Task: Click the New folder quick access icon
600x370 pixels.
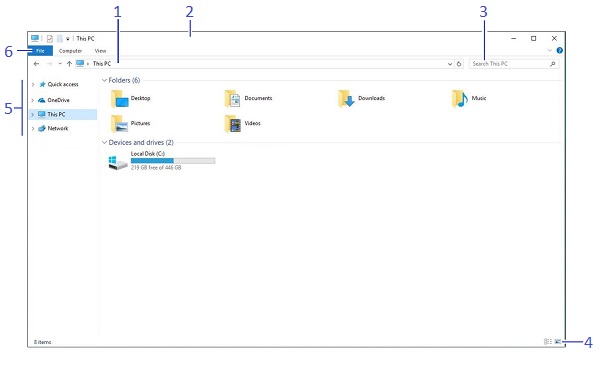Action: pyautogui.click(x=59, y=39)
